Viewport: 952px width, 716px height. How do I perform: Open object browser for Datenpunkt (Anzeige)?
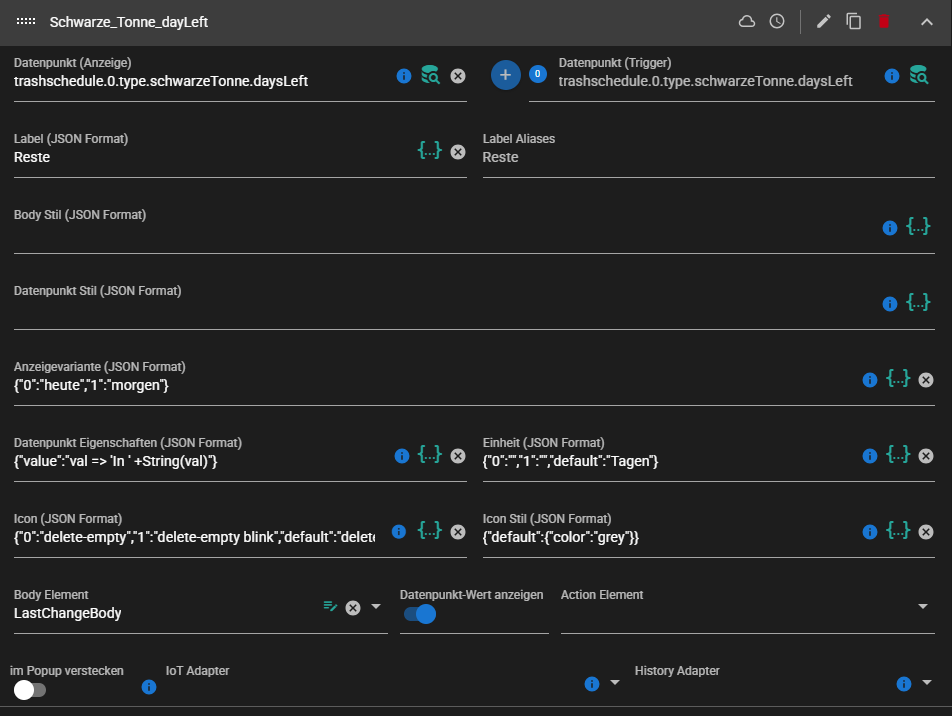pyautogui.click(x=430, y=75)
